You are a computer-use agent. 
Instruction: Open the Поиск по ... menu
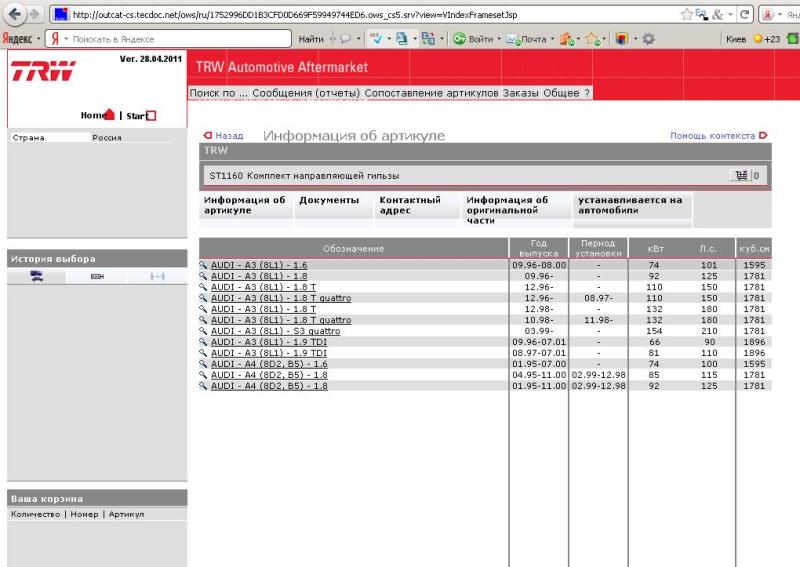218,93
